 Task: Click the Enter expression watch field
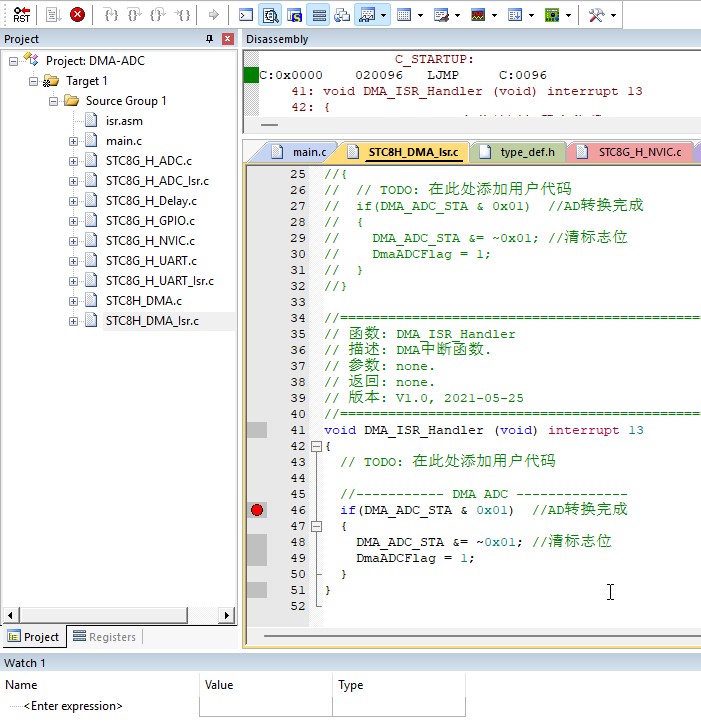tap(73, 706)
